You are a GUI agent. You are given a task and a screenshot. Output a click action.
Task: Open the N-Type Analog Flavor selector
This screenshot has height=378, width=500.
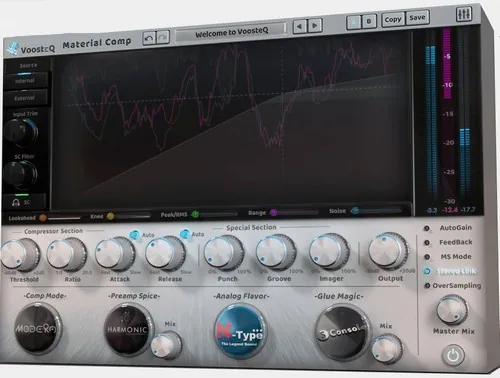241,331
